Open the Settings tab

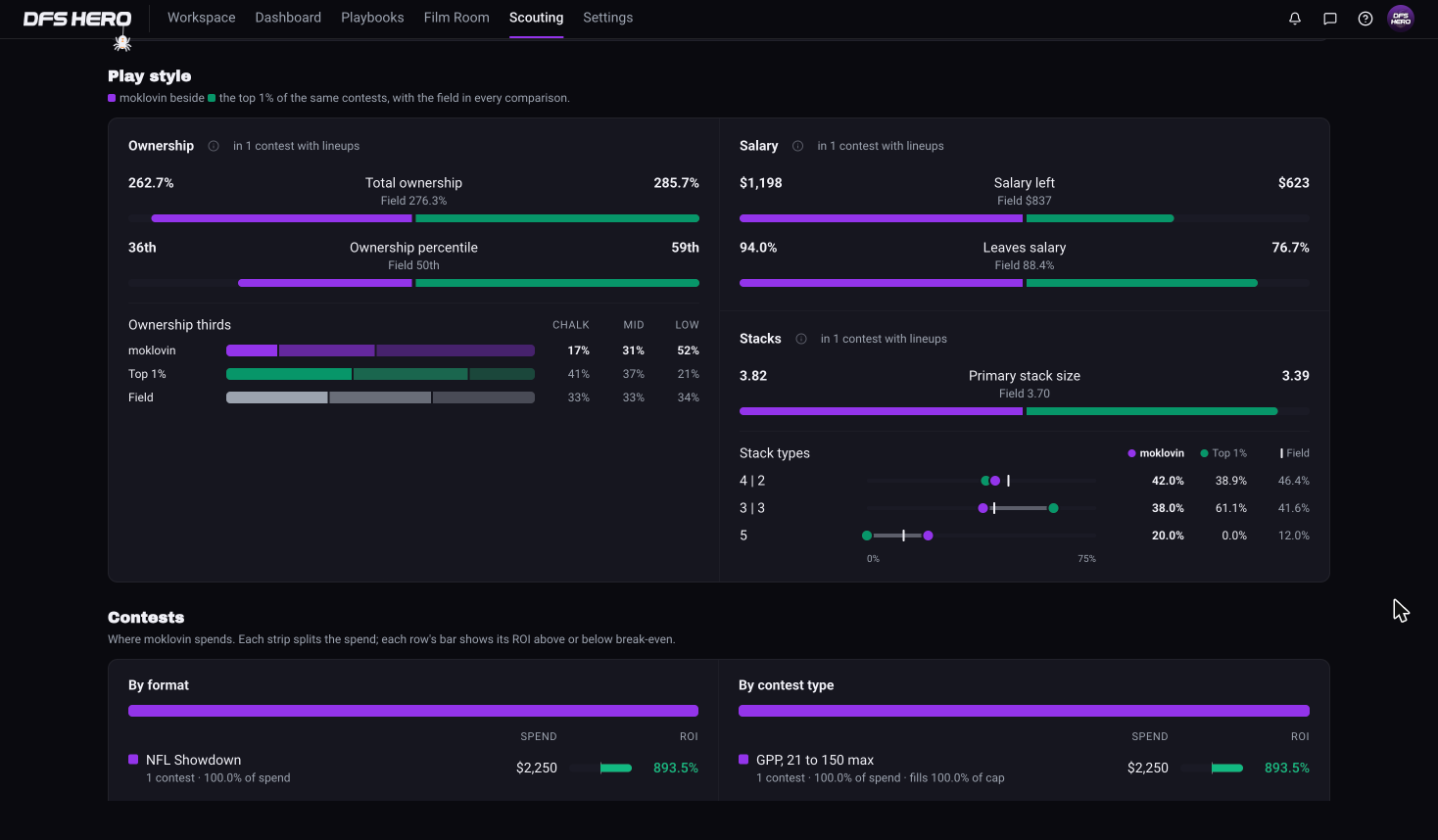608,18
